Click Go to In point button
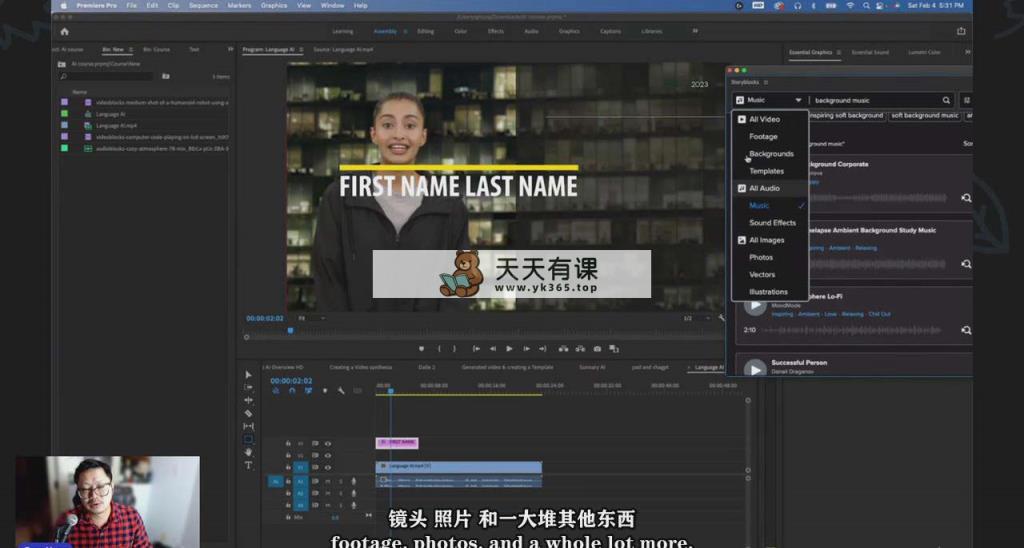Viewport: 1024px width, 548px height. click(476, 349)
